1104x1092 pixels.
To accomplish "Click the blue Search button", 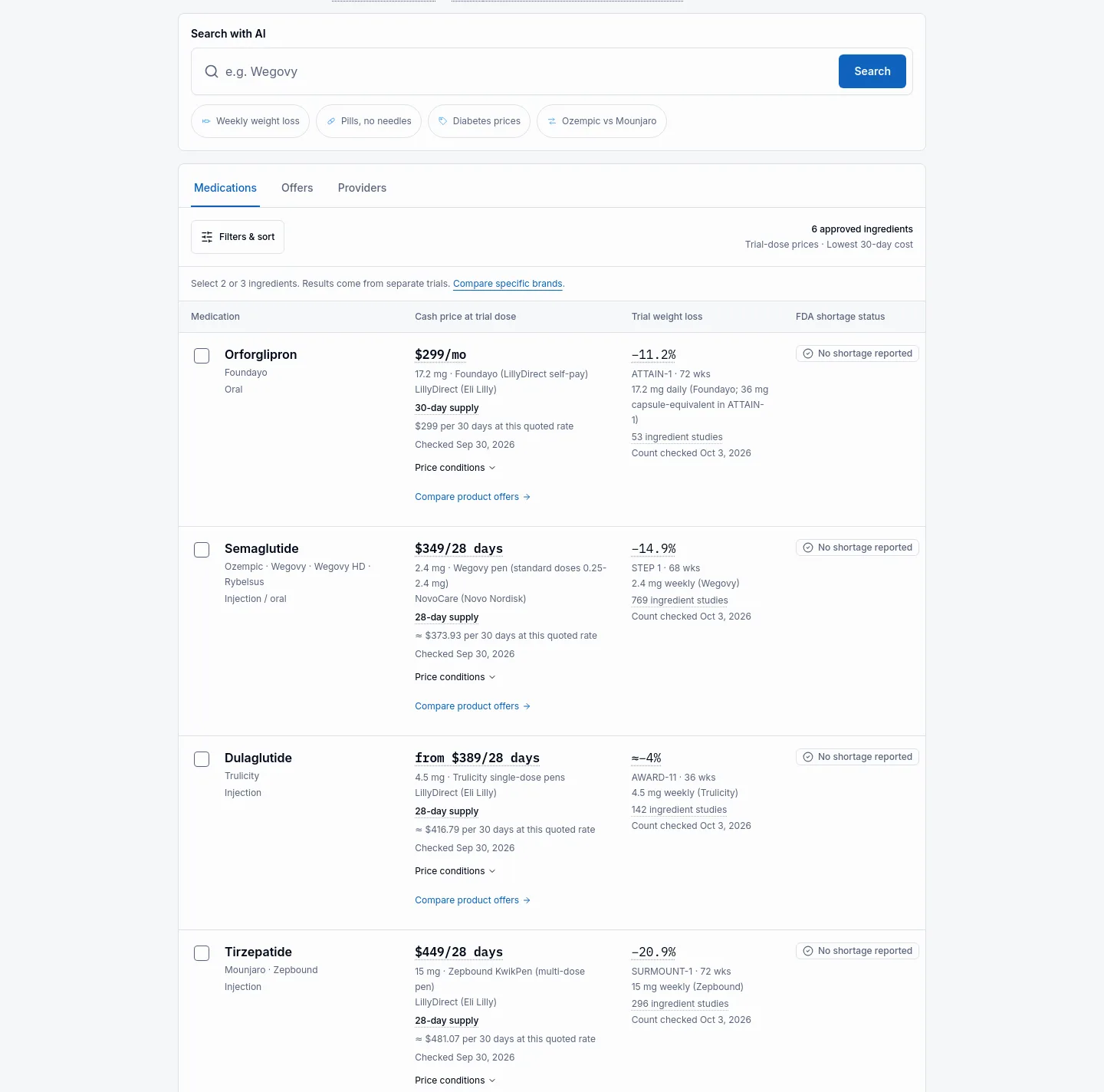I will coord(872,71).
